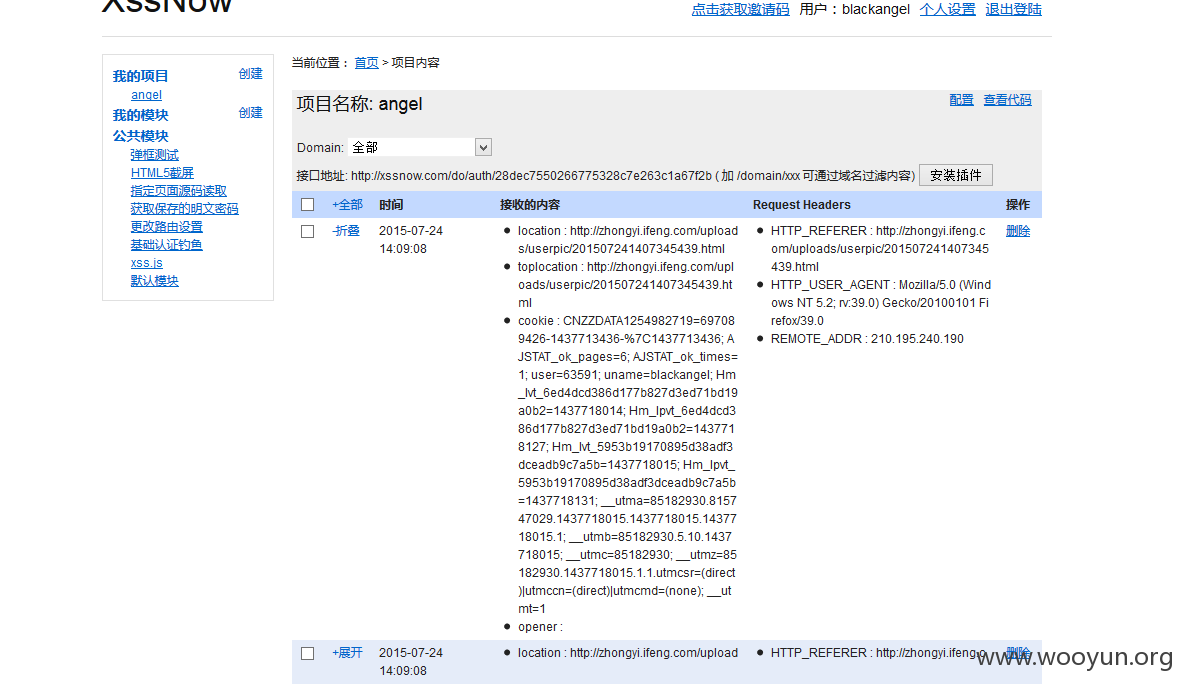This screenshot has width=1182, height=686.
Task: Click the REMOTE_ADDR 210.195.240.190 entry
Action: click(x=867, y=339)
